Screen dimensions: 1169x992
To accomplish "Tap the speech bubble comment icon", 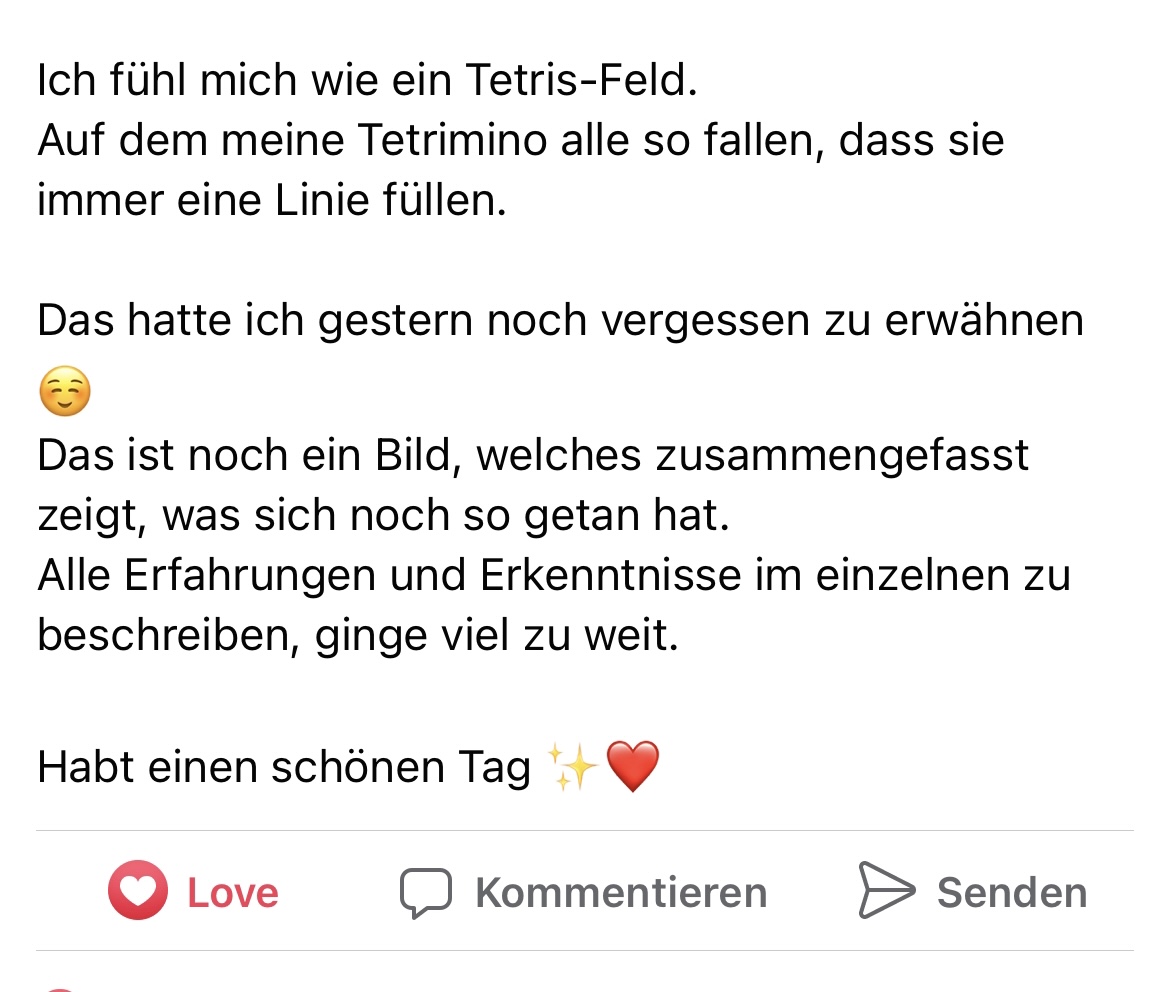I will (425, 892).
